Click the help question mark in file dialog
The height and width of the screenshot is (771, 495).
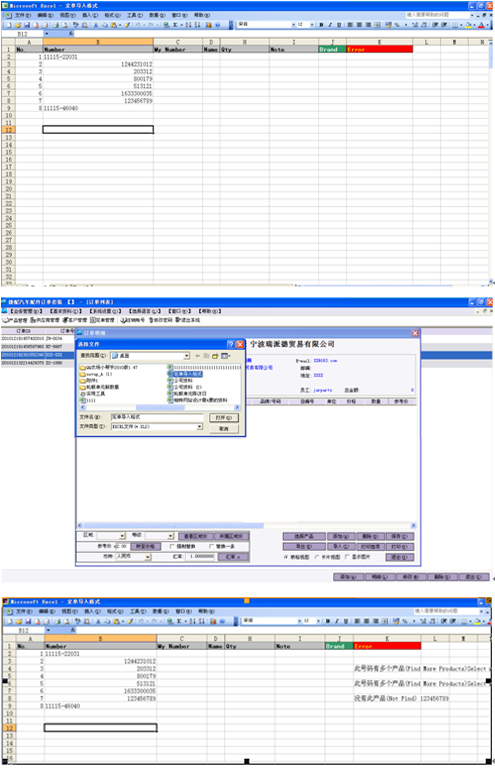(230, 344)
